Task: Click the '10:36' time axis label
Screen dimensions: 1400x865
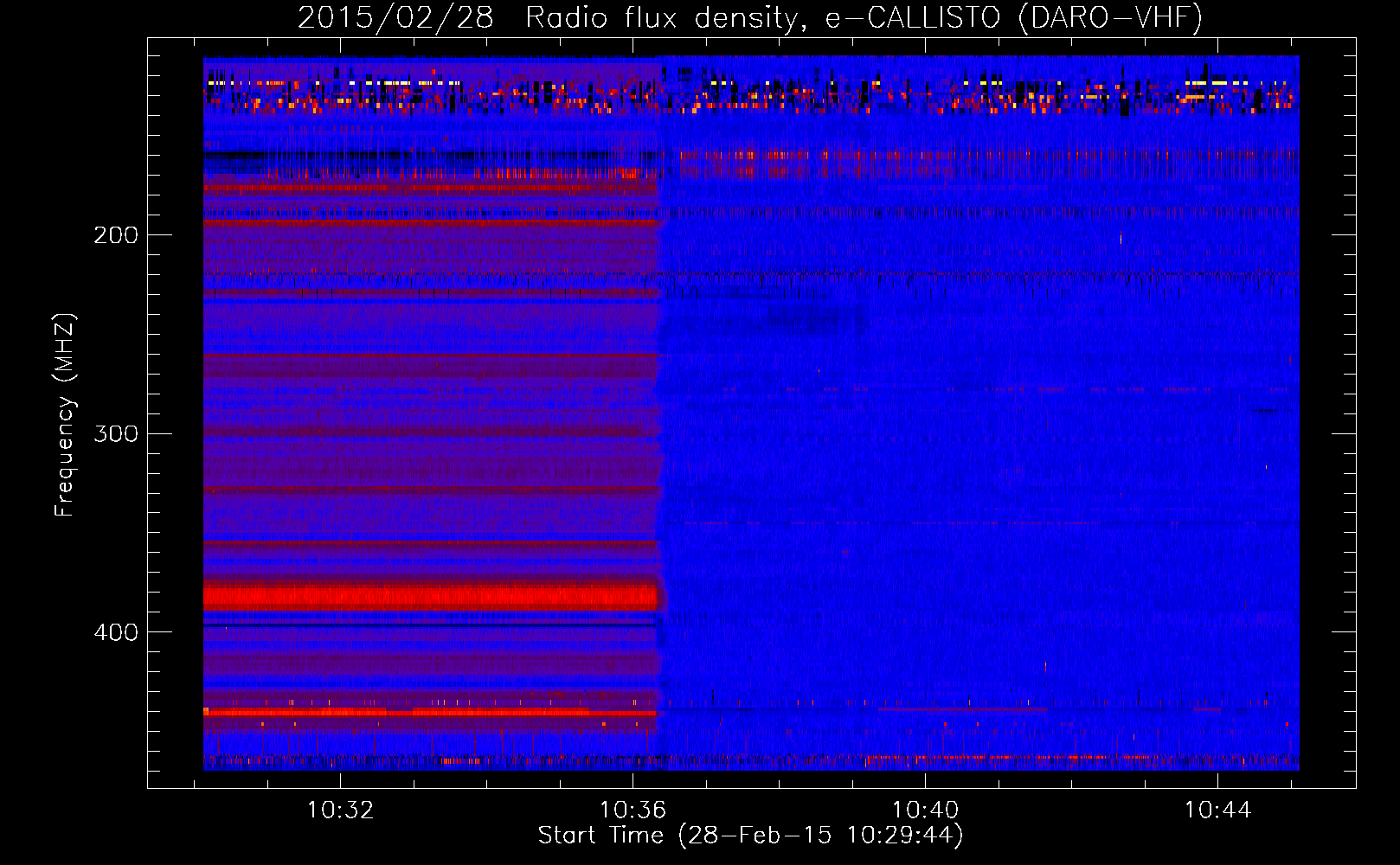Action: point(633,811)
